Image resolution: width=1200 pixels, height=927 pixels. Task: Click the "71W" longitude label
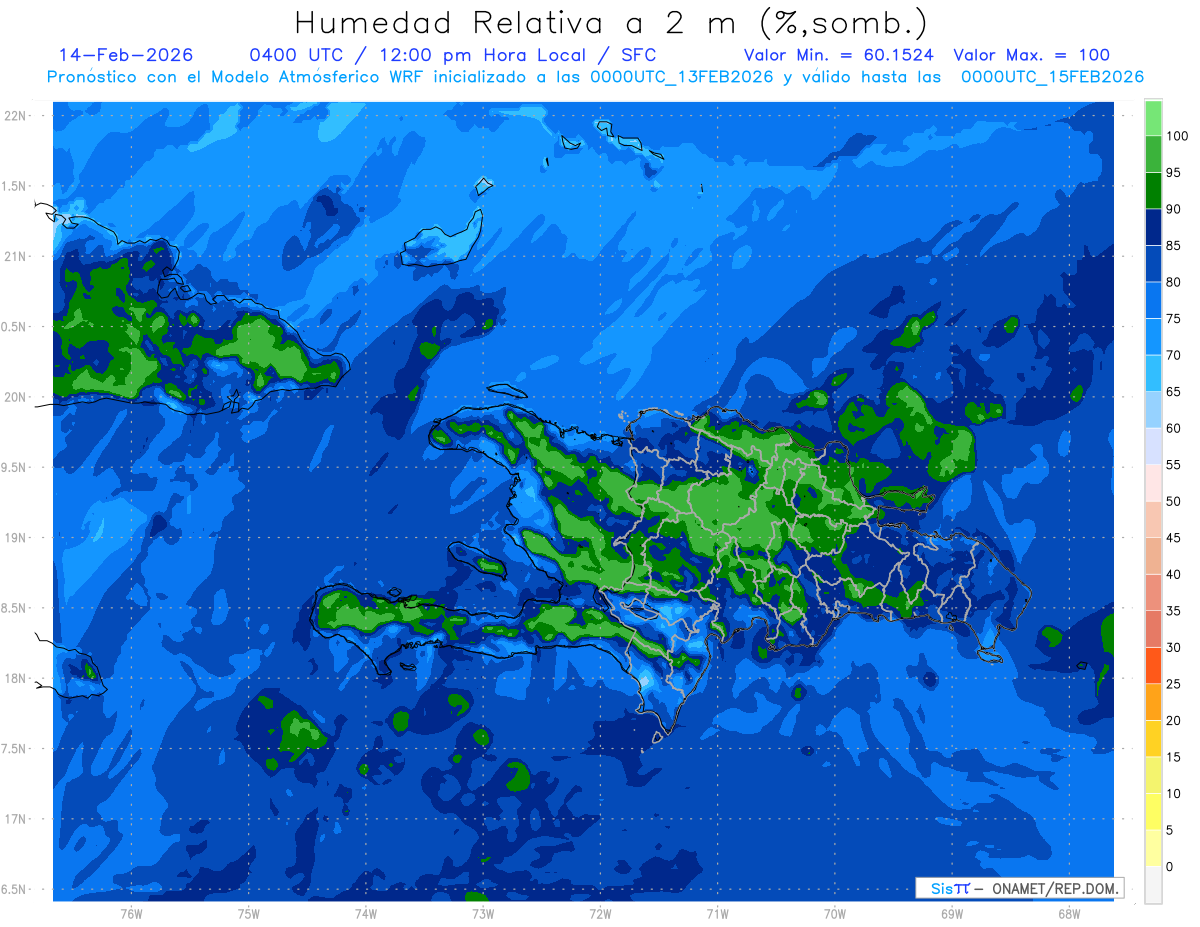(x=717, y=913)
